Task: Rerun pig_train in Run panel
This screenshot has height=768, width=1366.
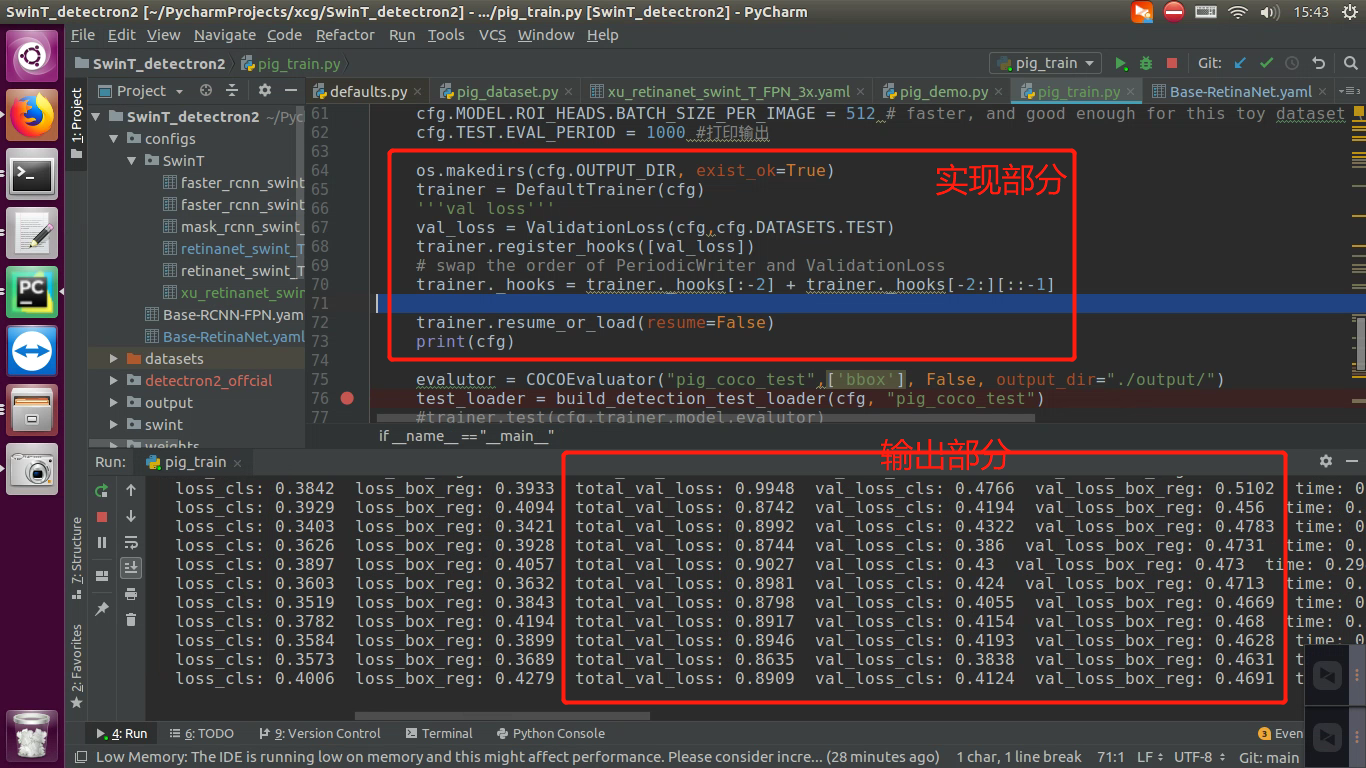Action: click(x=102, y=490)
